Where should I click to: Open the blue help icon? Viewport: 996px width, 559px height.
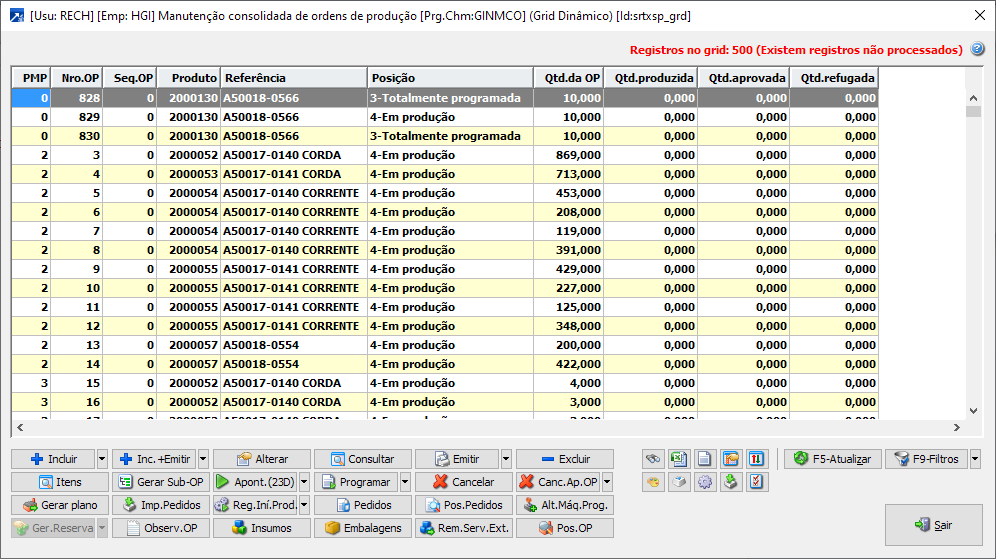(x=977, y=49)
